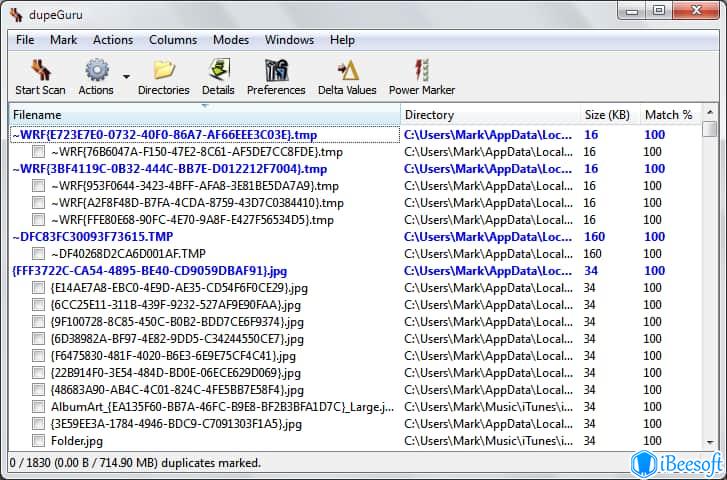Show the Details panel icon
The image size is (727, 480).
tap(218, 70)
